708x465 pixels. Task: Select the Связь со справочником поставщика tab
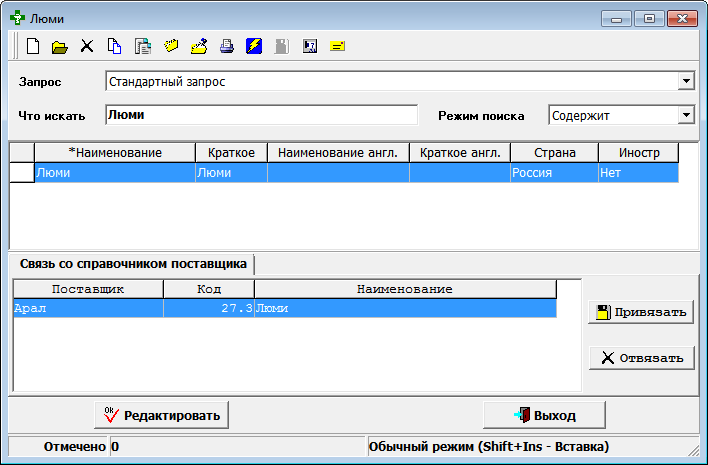(x=133, y=264)
